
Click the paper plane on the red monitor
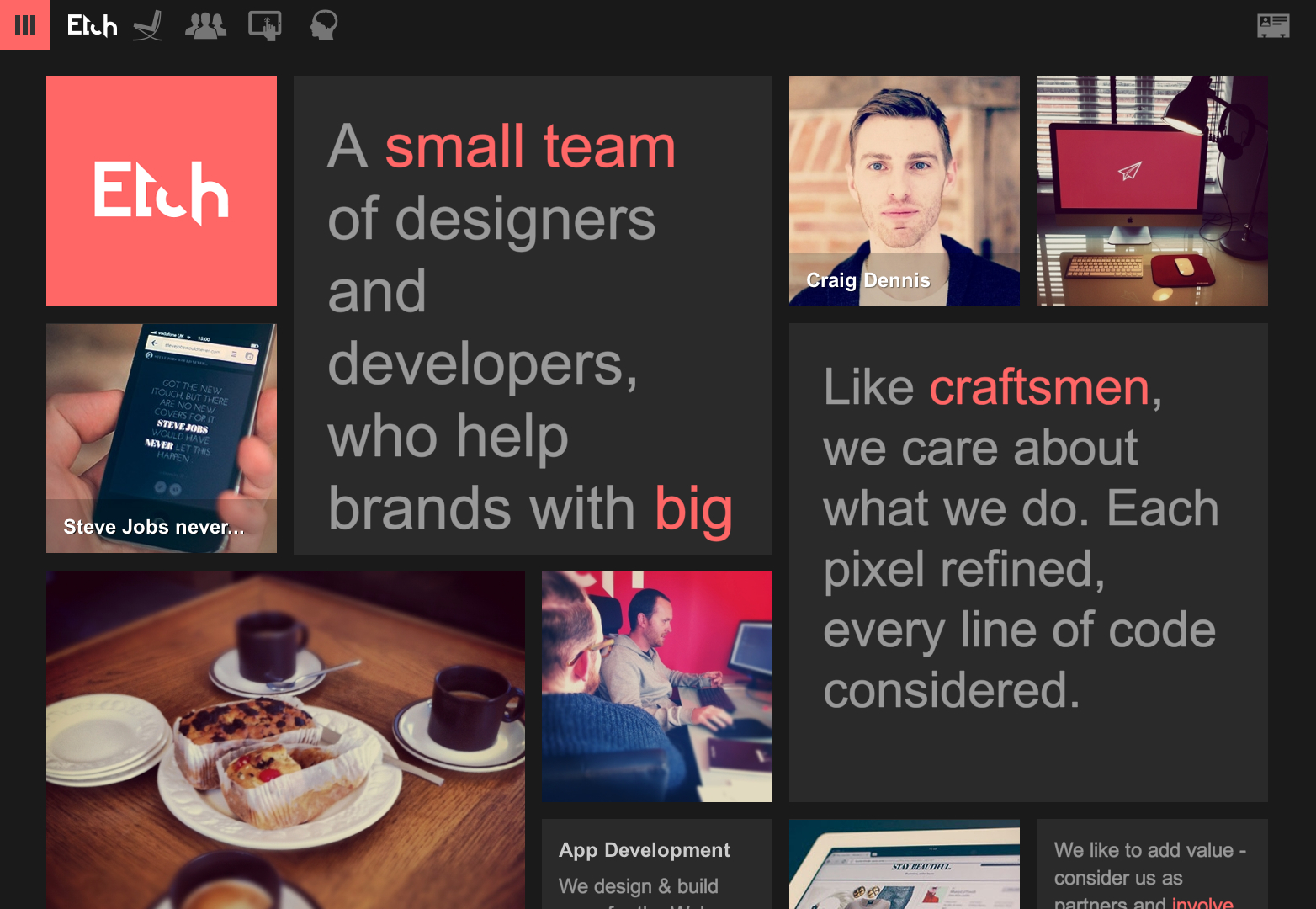click(1129, 171)
